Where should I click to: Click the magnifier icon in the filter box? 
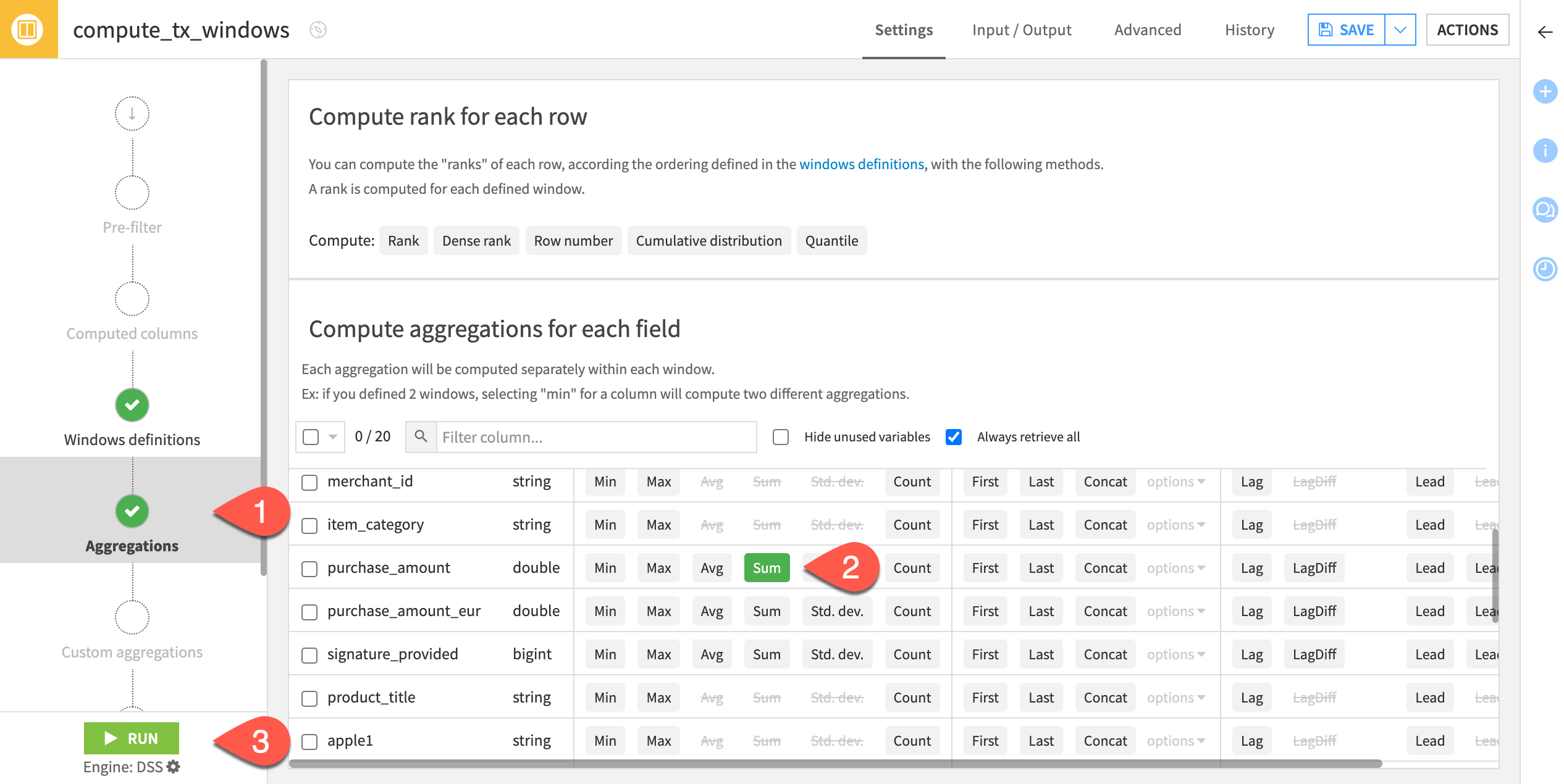[422, 436]
